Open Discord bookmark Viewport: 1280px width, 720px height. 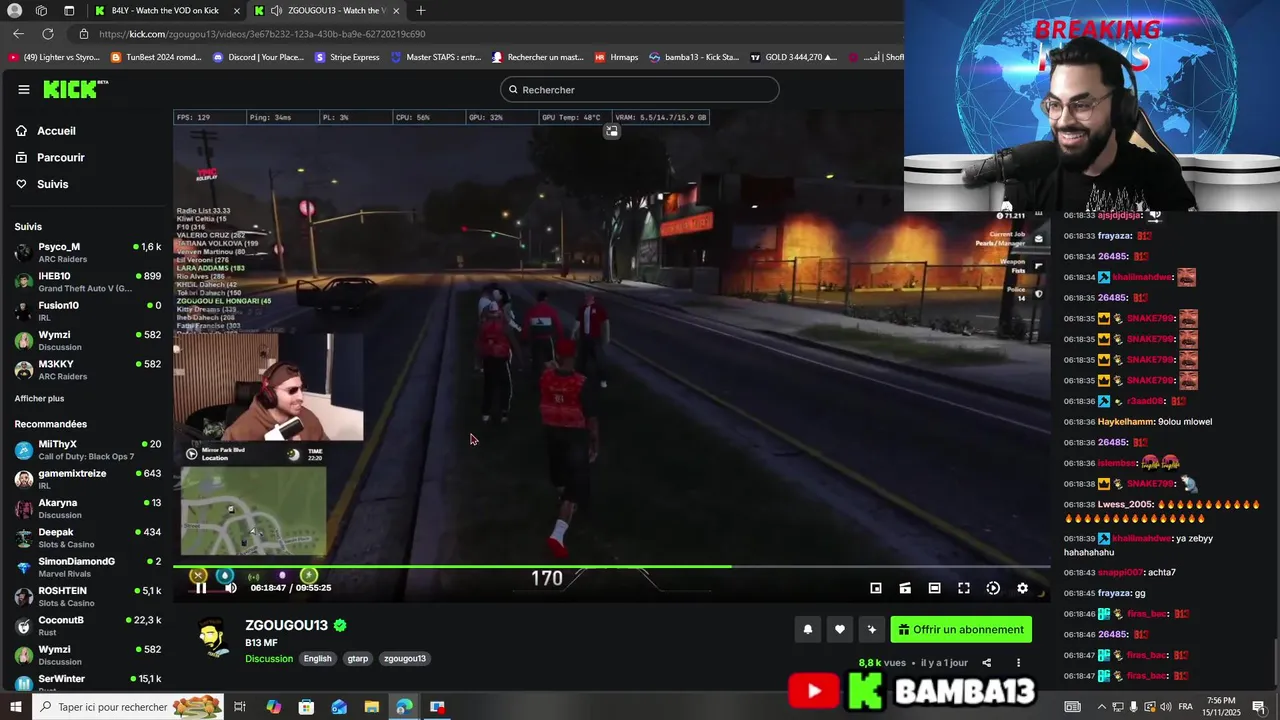[258, 57]
